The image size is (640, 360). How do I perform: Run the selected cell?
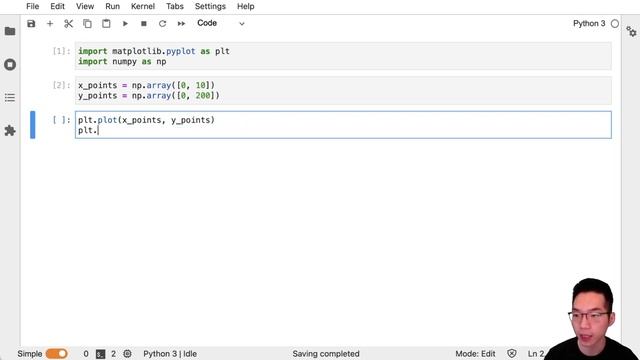tap(125, 24)
